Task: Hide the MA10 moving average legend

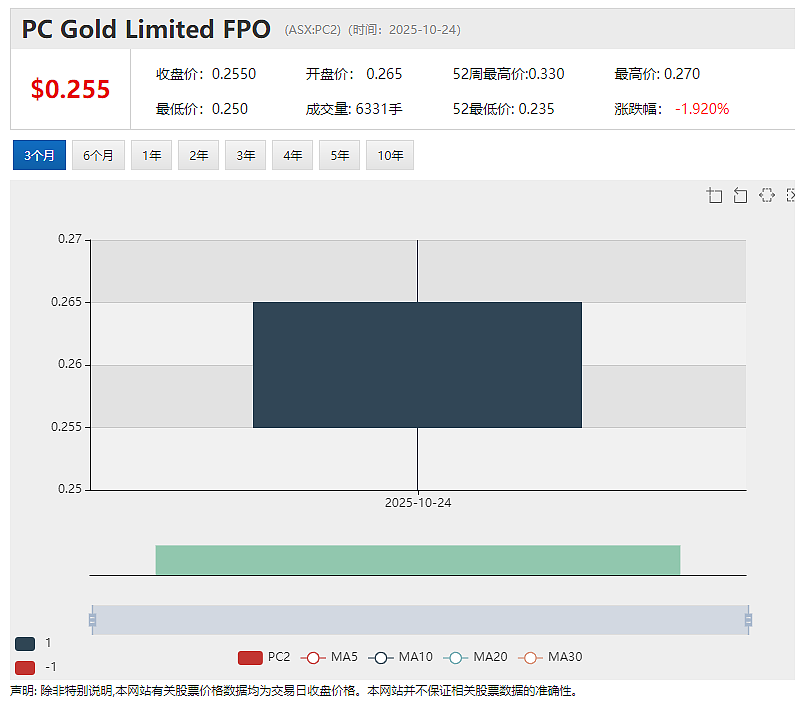Action: 400,657
